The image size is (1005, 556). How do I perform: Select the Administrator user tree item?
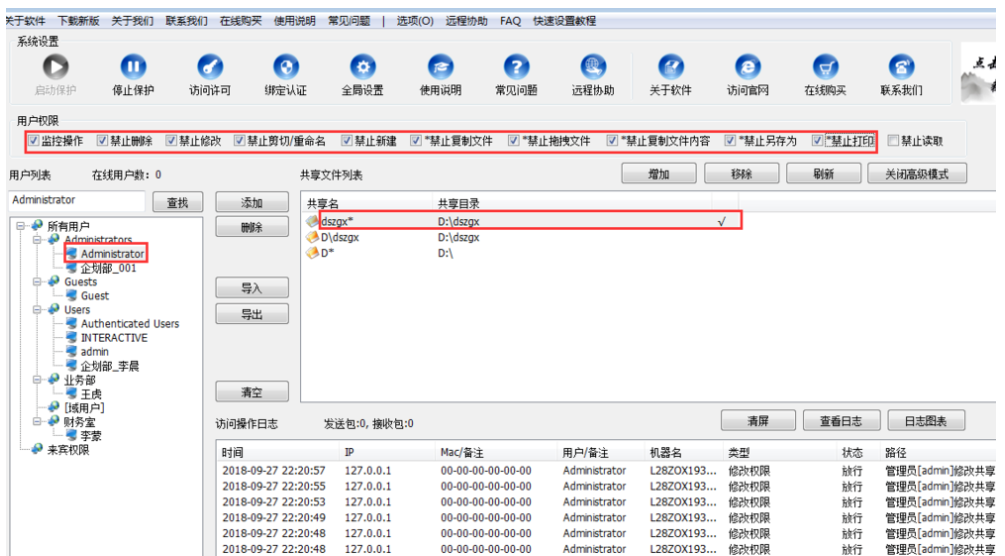tap(112, 254)
